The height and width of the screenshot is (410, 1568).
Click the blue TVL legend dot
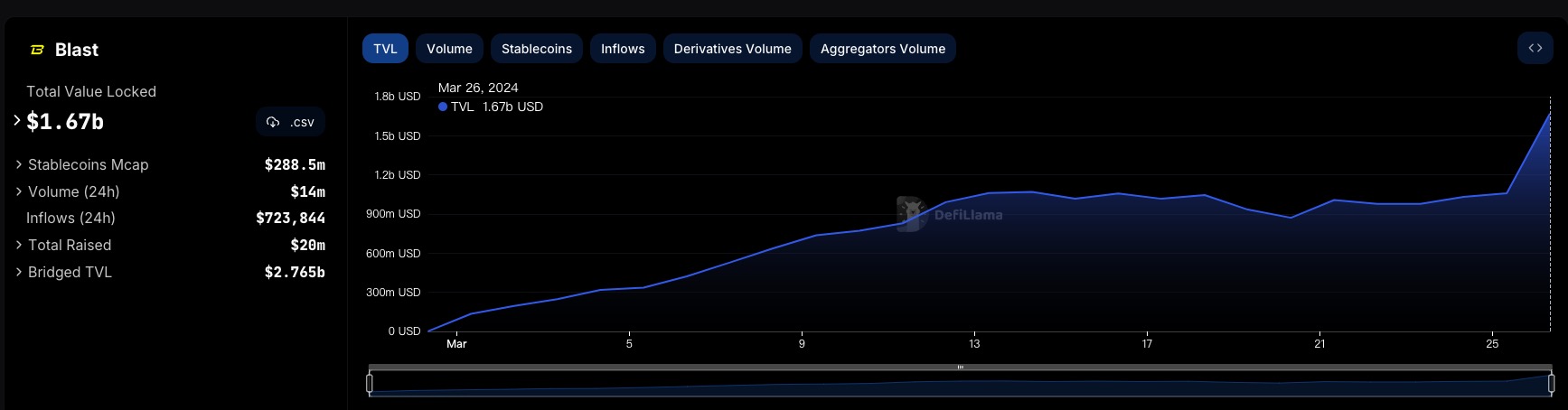(x=443, y=107)
